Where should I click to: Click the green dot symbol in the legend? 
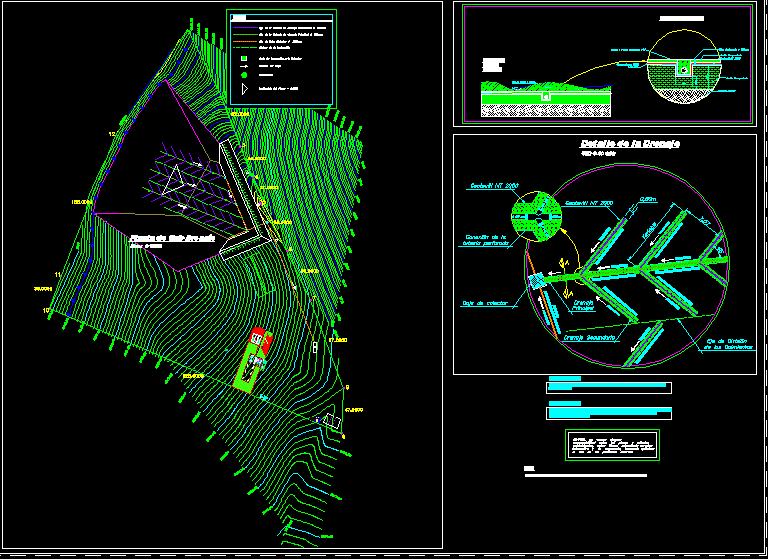point(244,75)
